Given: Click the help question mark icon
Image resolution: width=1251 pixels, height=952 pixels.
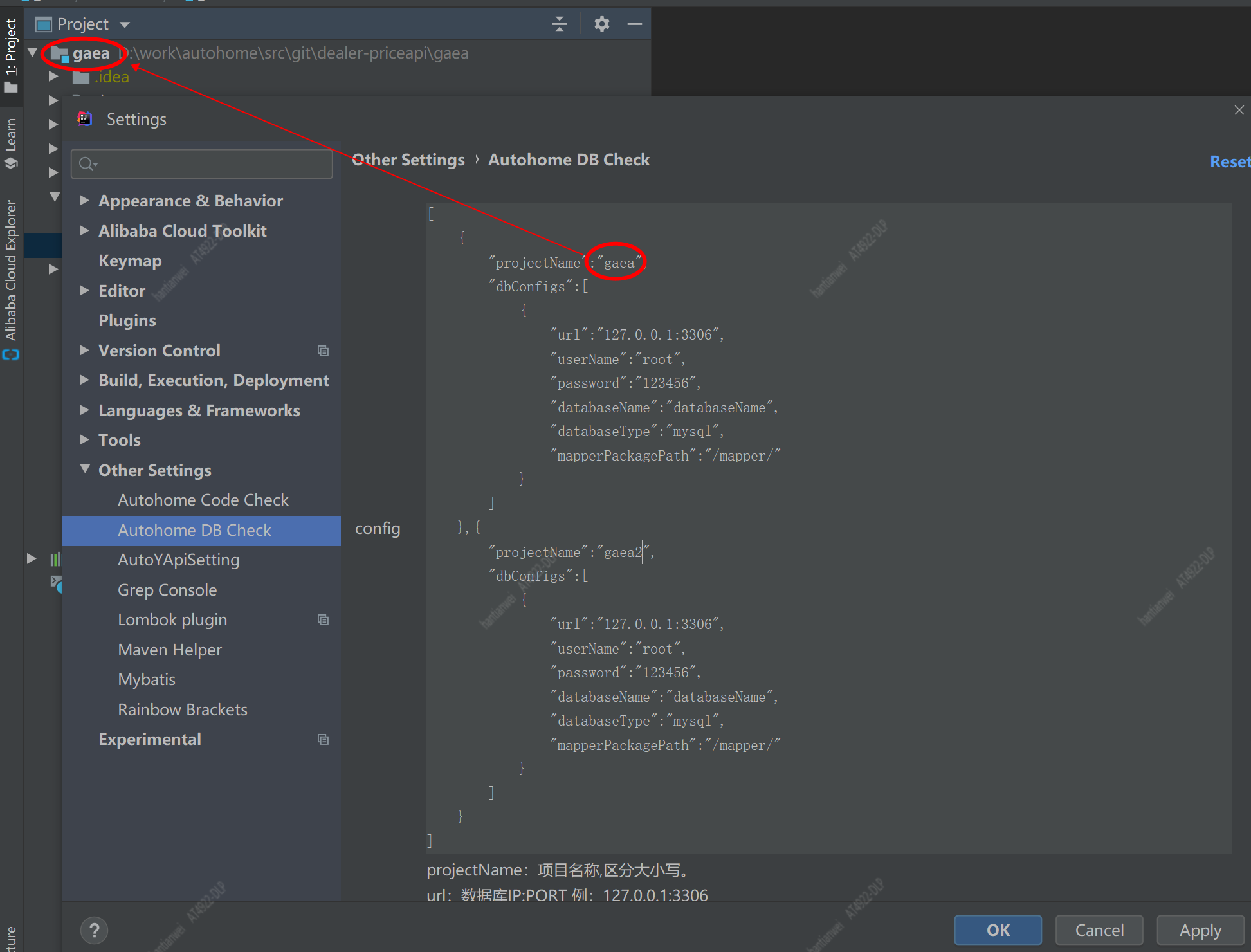Looking at the screenshot, I should [94, 930].
